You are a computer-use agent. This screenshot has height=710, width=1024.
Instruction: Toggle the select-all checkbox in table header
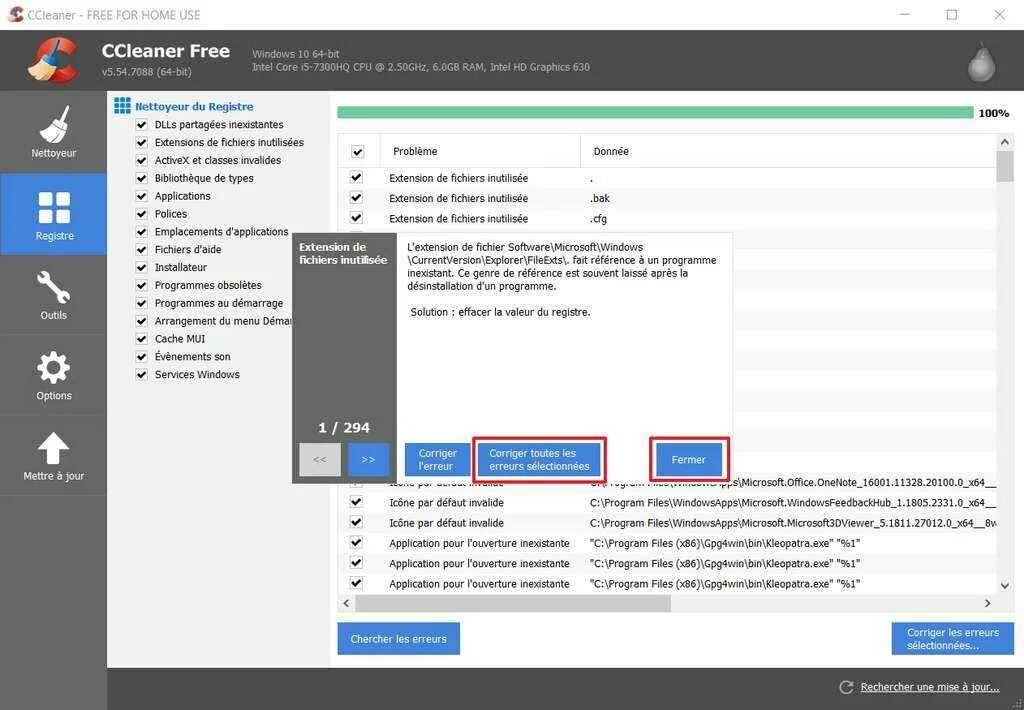[x=357, y=152]
